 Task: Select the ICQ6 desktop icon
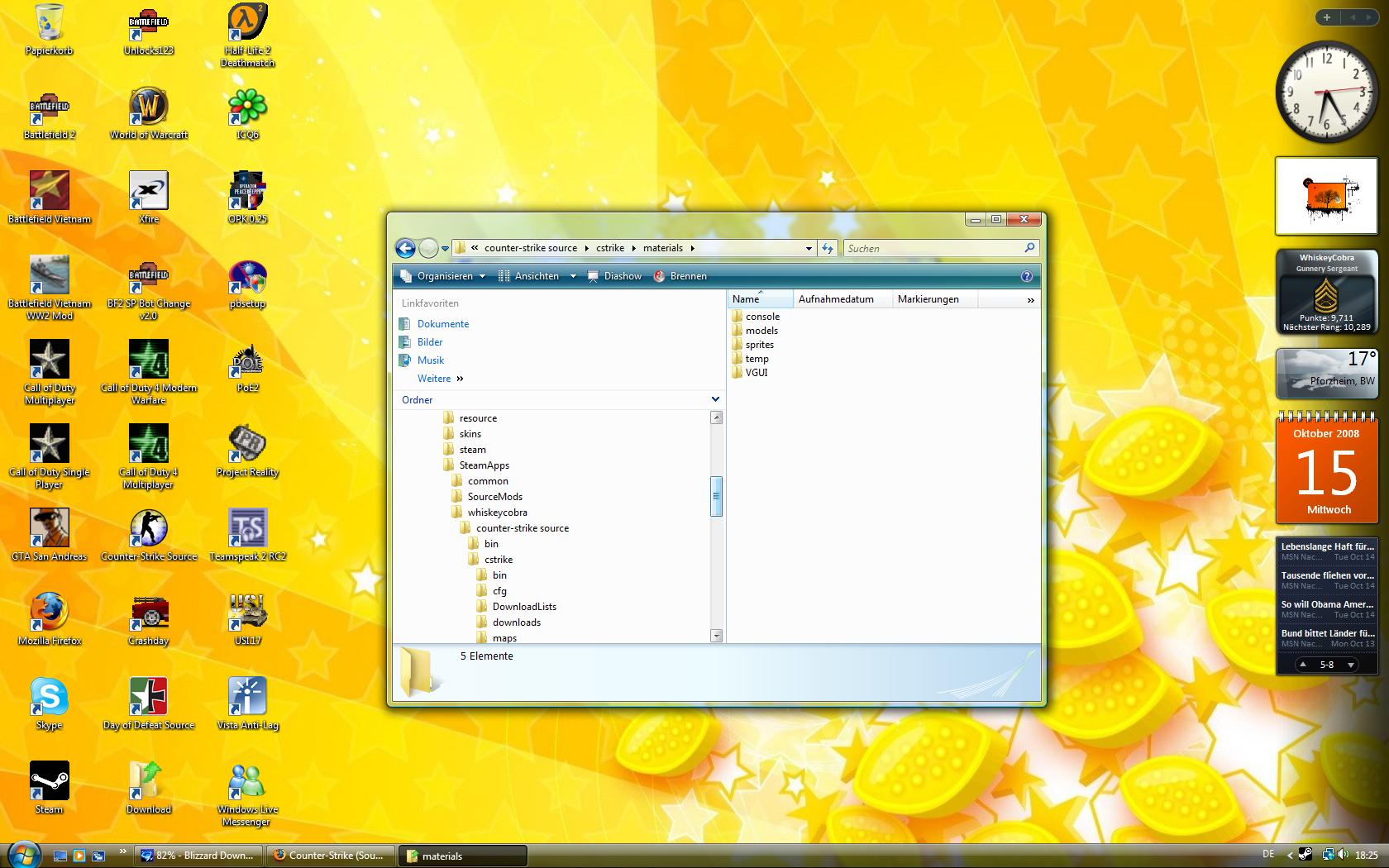tap(247, 114)
